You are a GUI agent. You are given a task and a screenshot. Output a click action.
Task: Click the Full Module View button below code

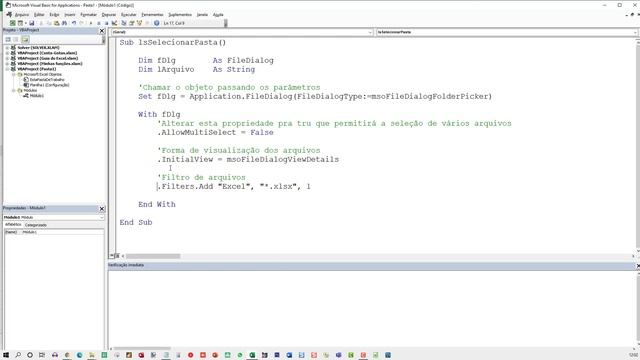[117, 256]
